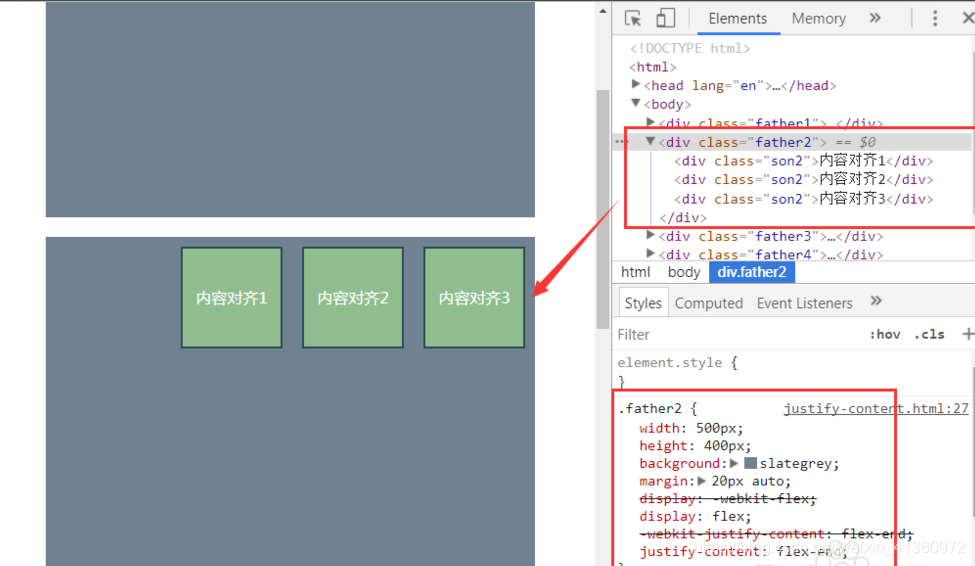
Task: Open the ellipsis actions beside father2 node
Action: (x=621, y=142)
